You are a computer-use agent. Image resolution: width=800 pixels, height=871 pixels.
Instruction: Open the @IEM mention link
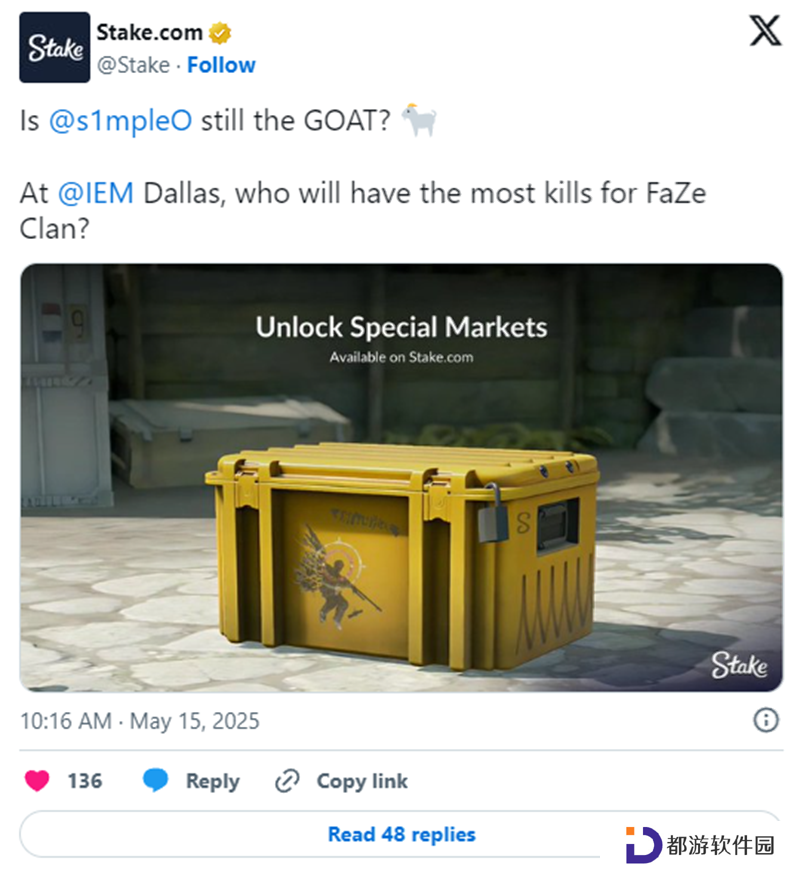pyautogui.click(x=96, y=193)
